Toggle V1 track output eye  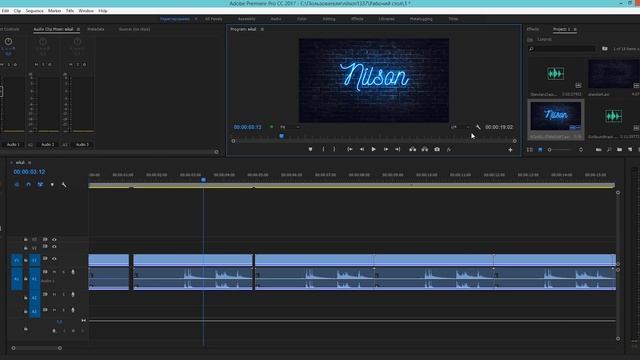pyautogui.click(x=54, y=259)
